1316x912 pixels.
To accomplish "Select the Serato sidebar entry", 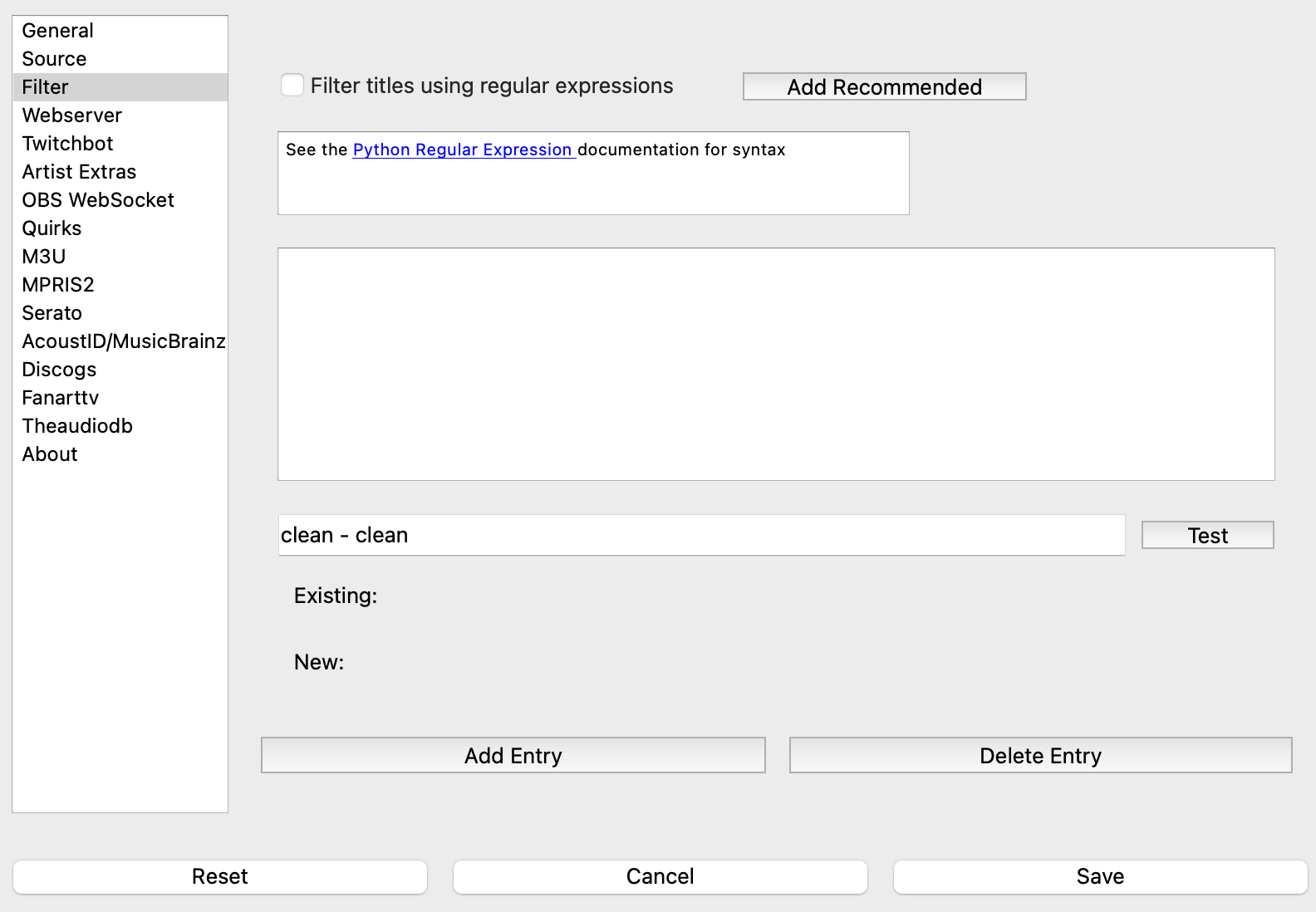I will (x=52, y=313).
